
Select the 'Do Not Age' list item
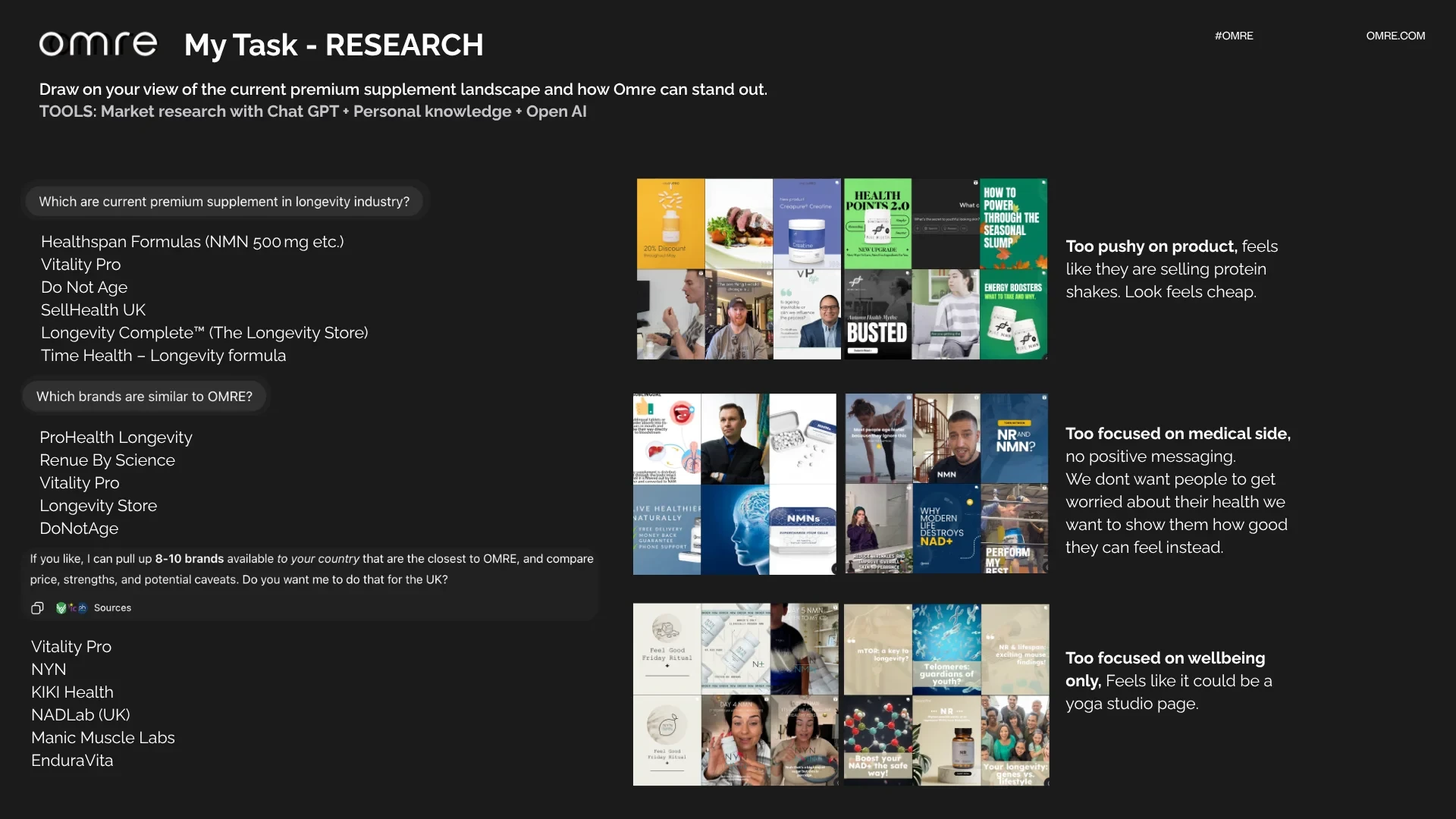[84, 287]
